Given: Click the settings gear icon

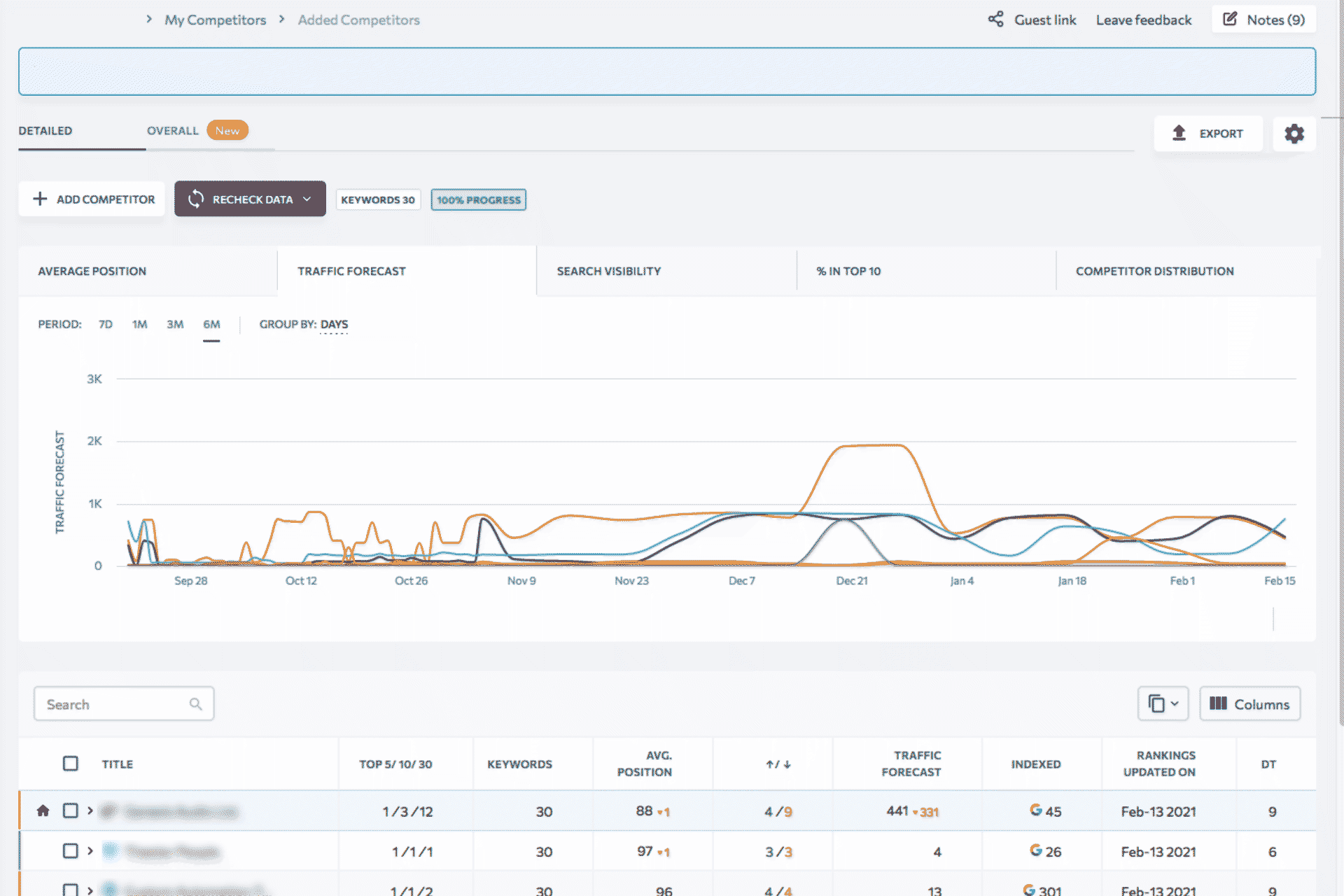Looking at the screenshot, I should [x=1294, y=133].
